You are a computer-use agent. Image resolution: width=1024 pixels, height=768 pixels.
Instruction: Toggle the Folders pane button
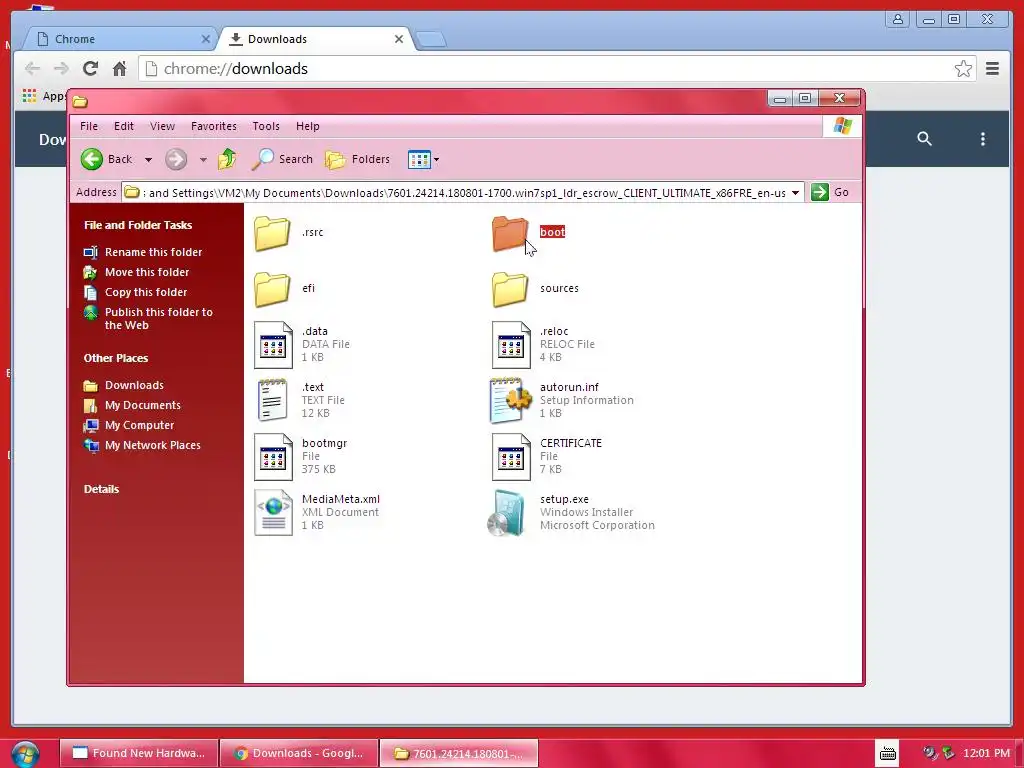click(x=357, y=159)
